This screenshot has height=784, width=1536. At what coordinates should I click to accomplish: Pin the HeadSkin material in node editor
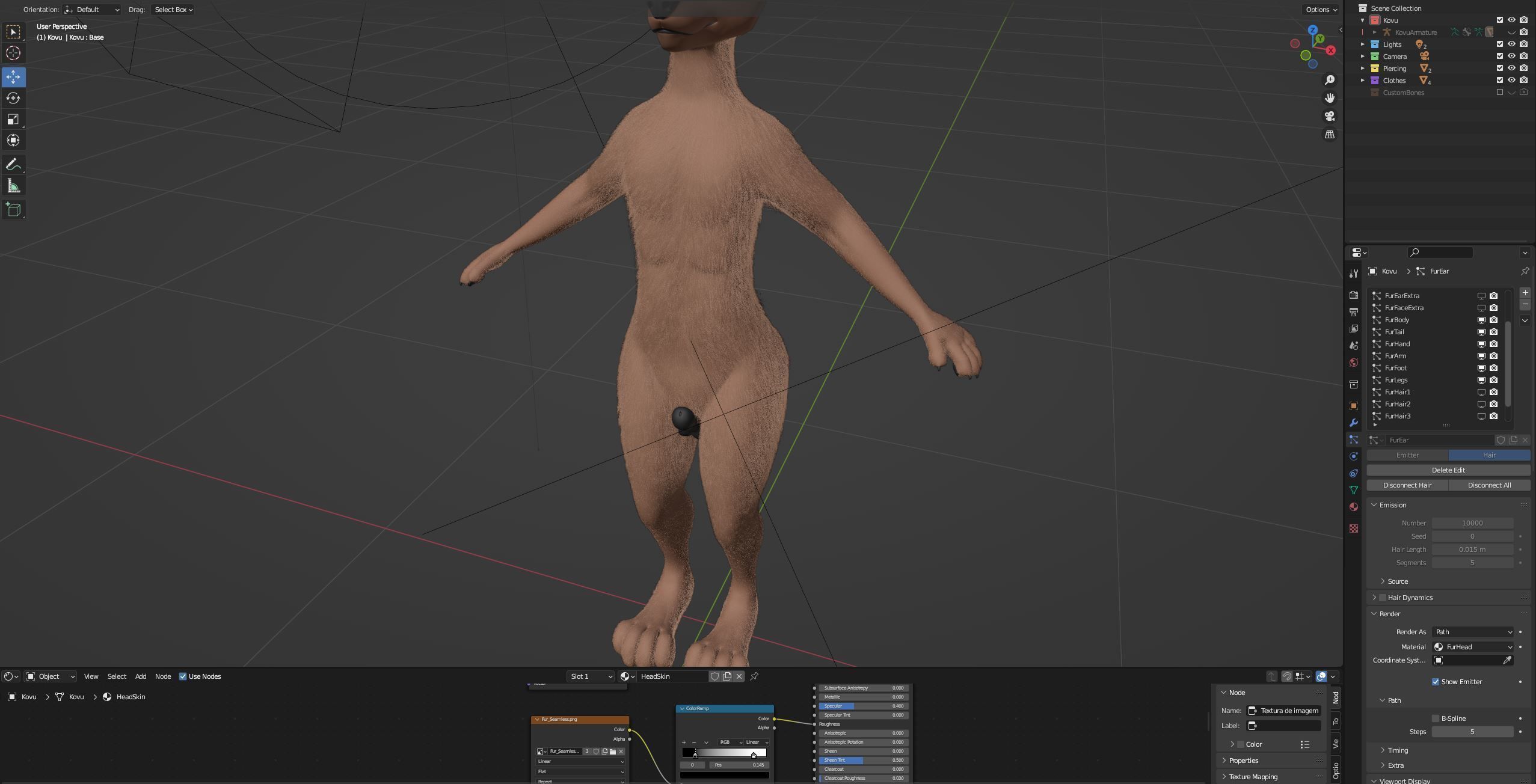click(754, 676)
